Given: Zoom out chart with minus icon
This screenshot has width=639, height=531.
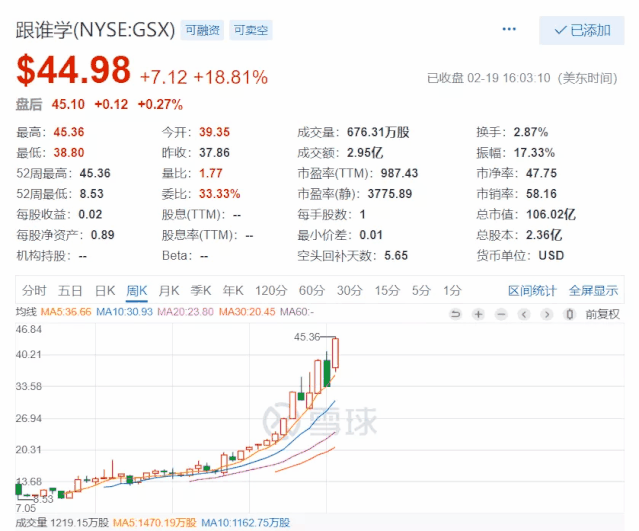Looking at the screenshot, I should click(x=501, y=314).
